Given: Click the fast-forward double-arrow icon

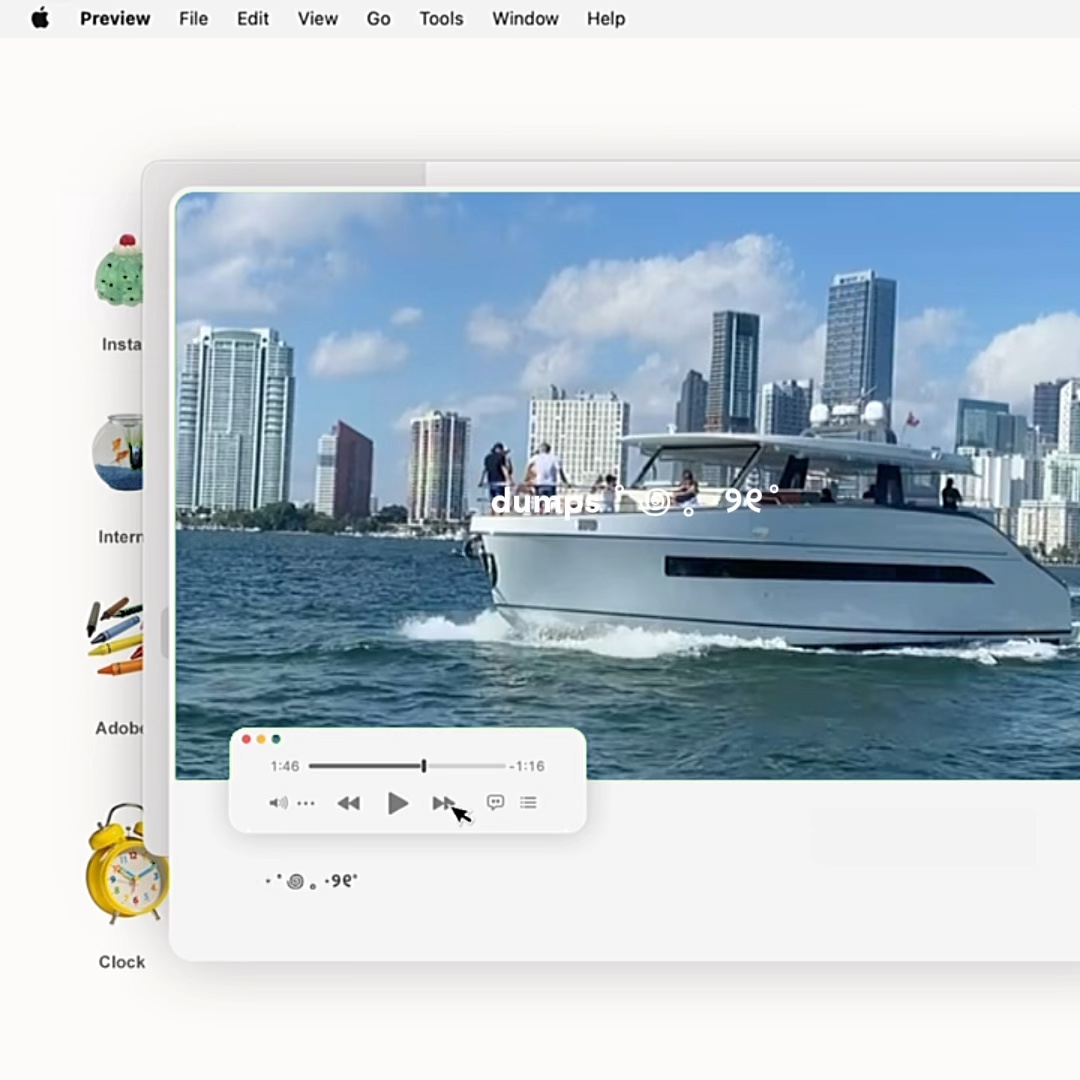Looking at the screenshot, I should tap(443, 803).
